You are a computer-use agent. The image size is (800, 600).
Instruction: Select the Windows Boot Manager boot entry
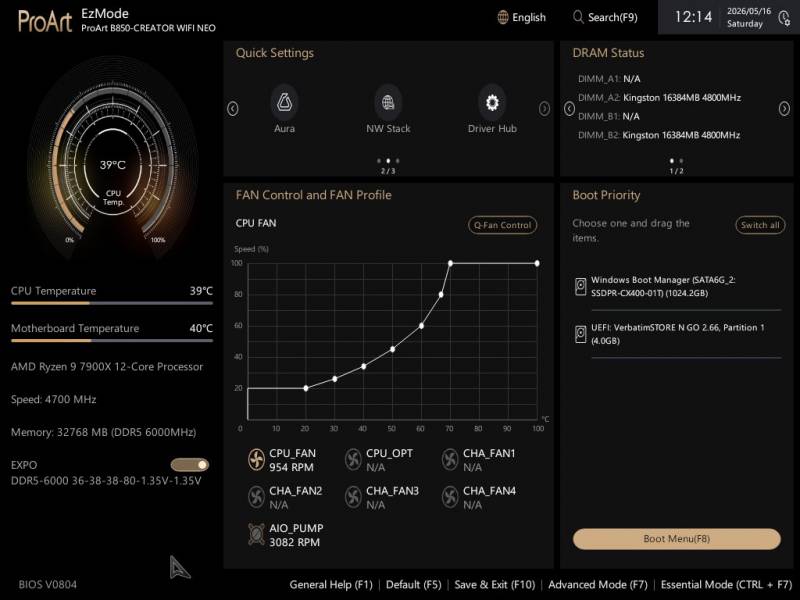(678, 287)
